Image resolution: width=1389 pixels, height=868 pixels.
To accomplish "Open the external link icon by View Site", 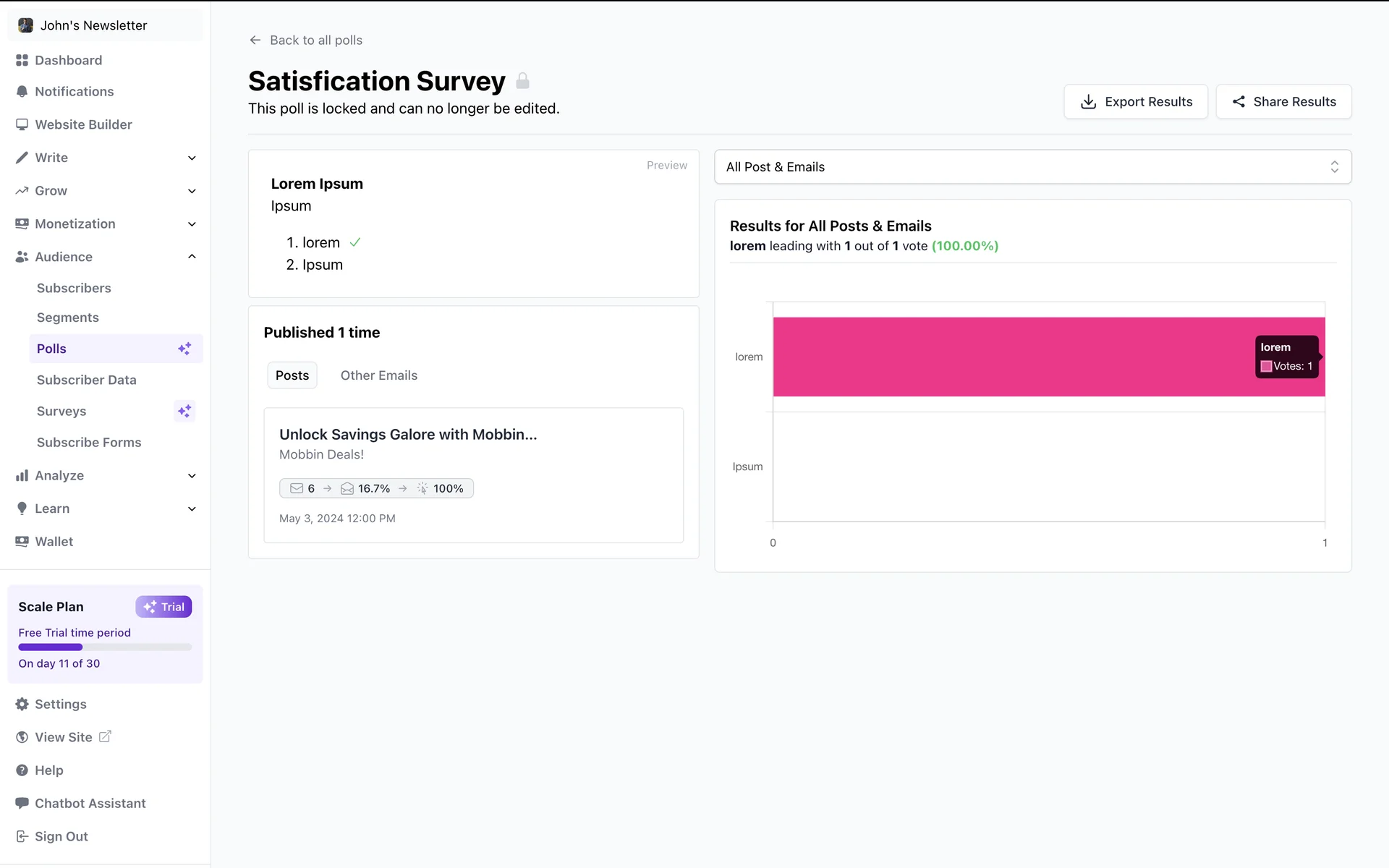I will 105,736.
